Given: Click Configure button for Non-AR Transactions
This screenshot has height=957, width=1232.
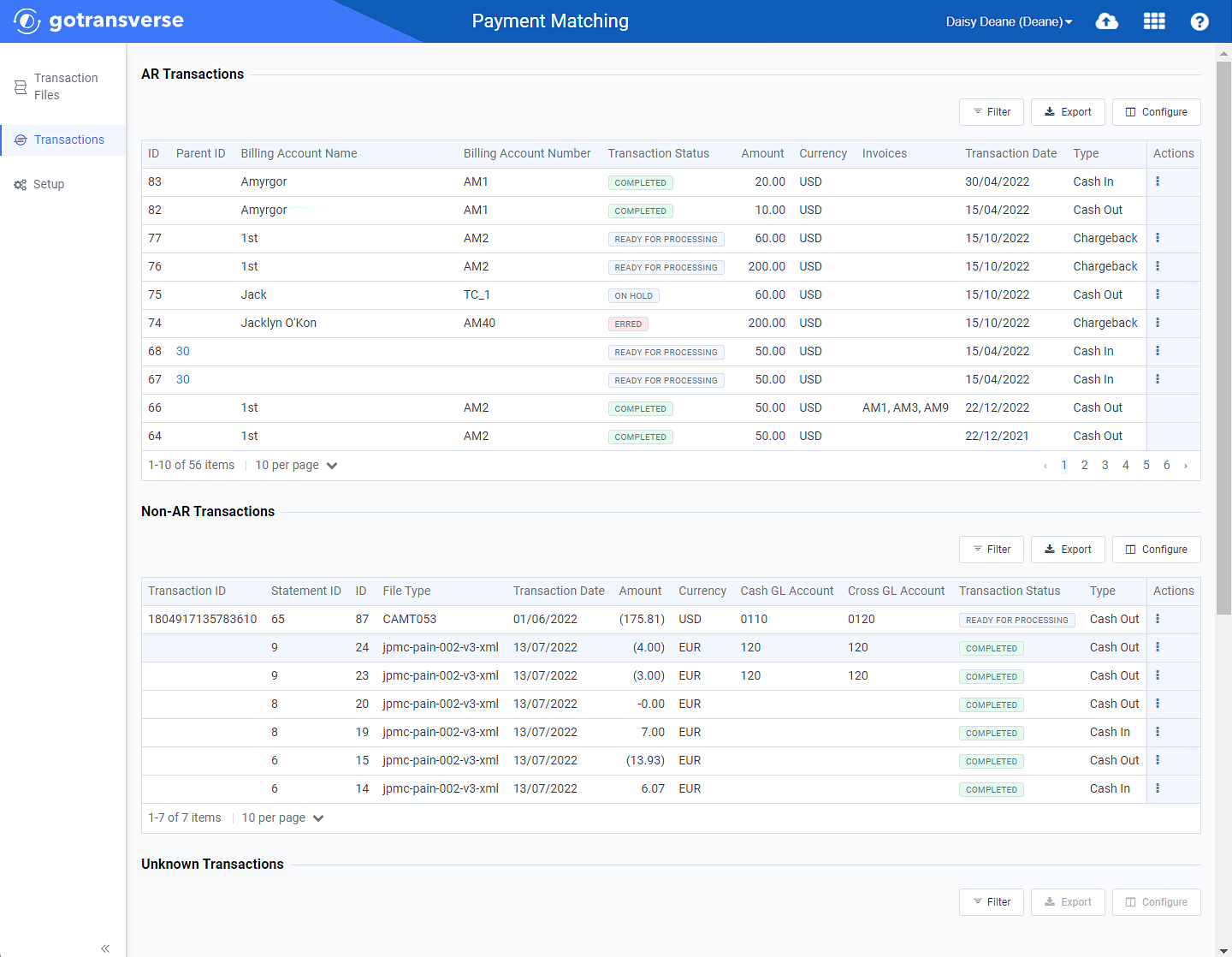Looking at the screenshot, I should coord(1157,550).
